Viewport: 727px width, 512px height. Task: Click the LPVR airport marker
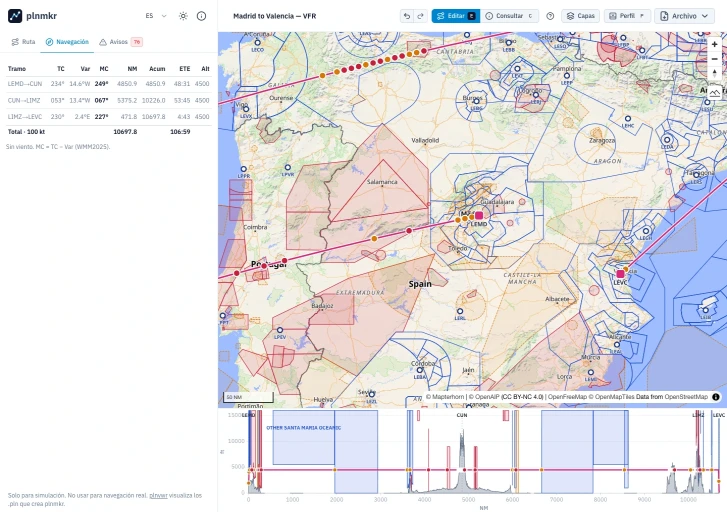pyautogui.click(x=287, y=167)
